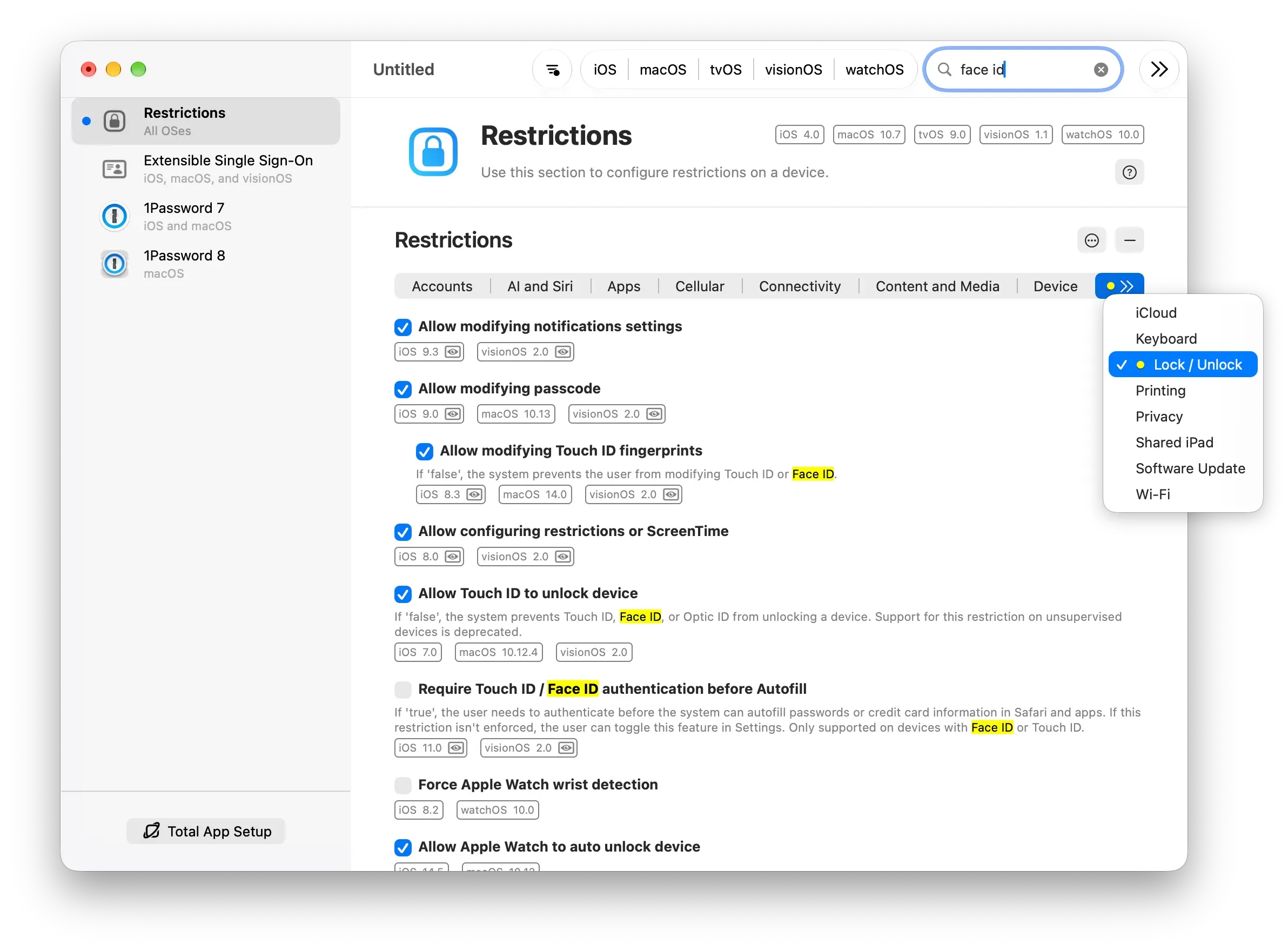Click eye icon in visionOS 2.0 badge under notifications

563,352
